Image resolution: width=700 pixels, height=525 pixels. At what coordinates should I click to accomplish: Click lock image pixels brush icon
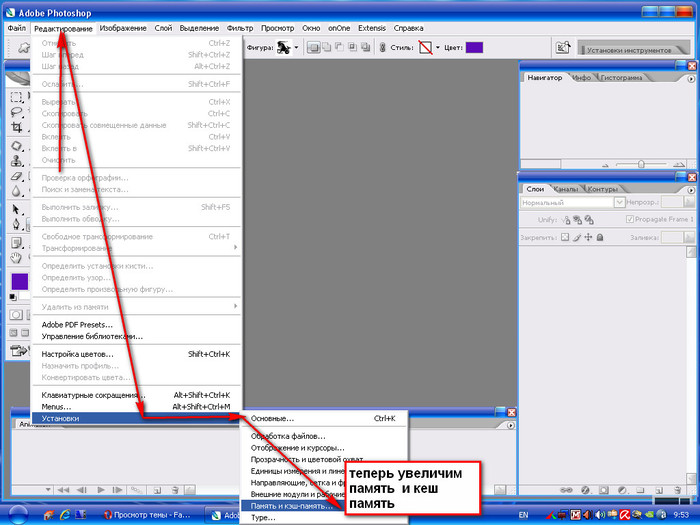577,237
